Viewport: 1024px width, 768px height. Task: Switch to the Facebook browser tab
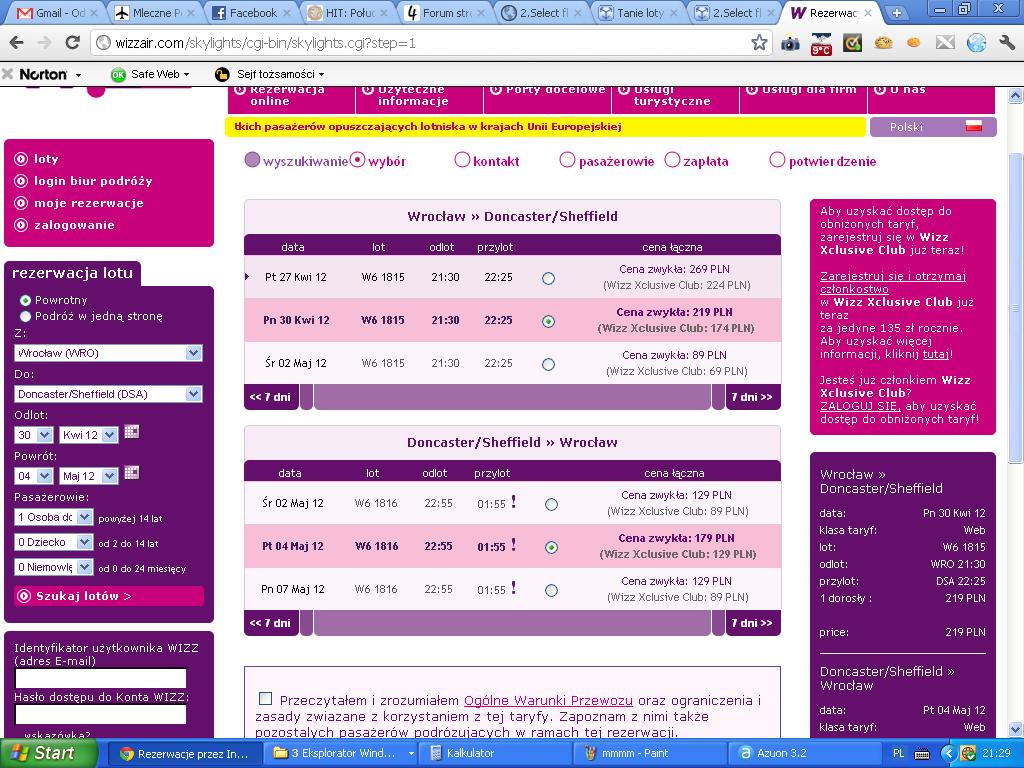(x=252, y=12)
